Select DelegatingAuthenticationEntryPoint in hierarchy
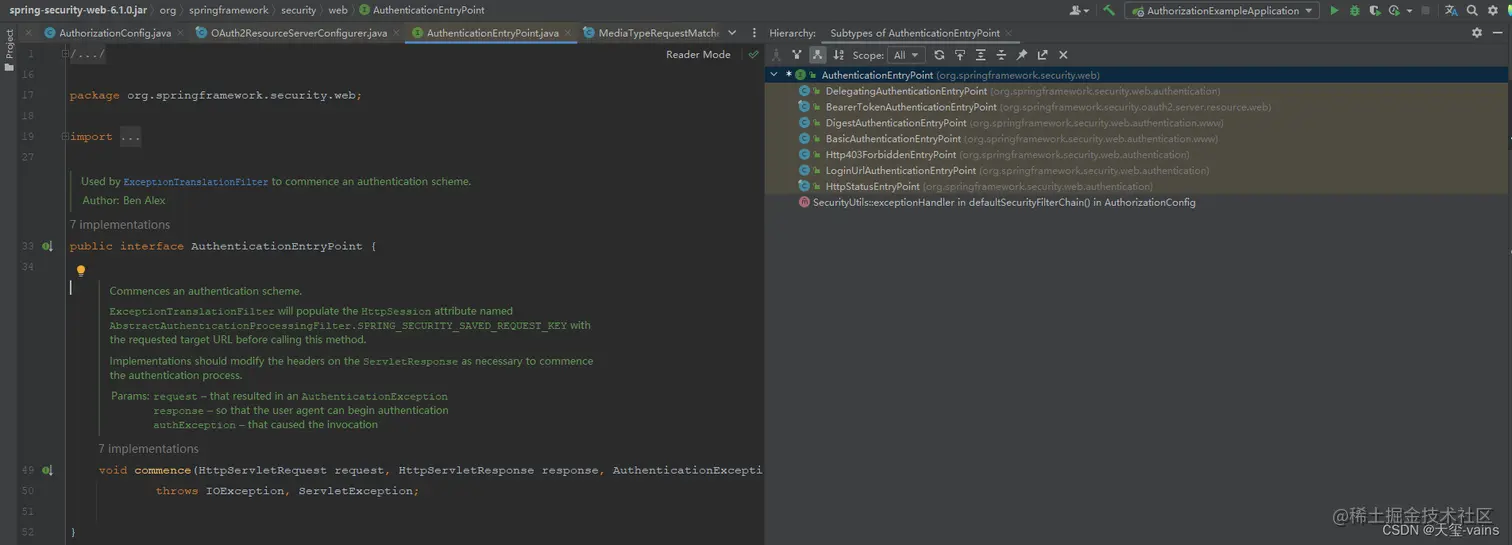The height and width of the screenshot is (545, 1512). click(x=1135, y=91)
